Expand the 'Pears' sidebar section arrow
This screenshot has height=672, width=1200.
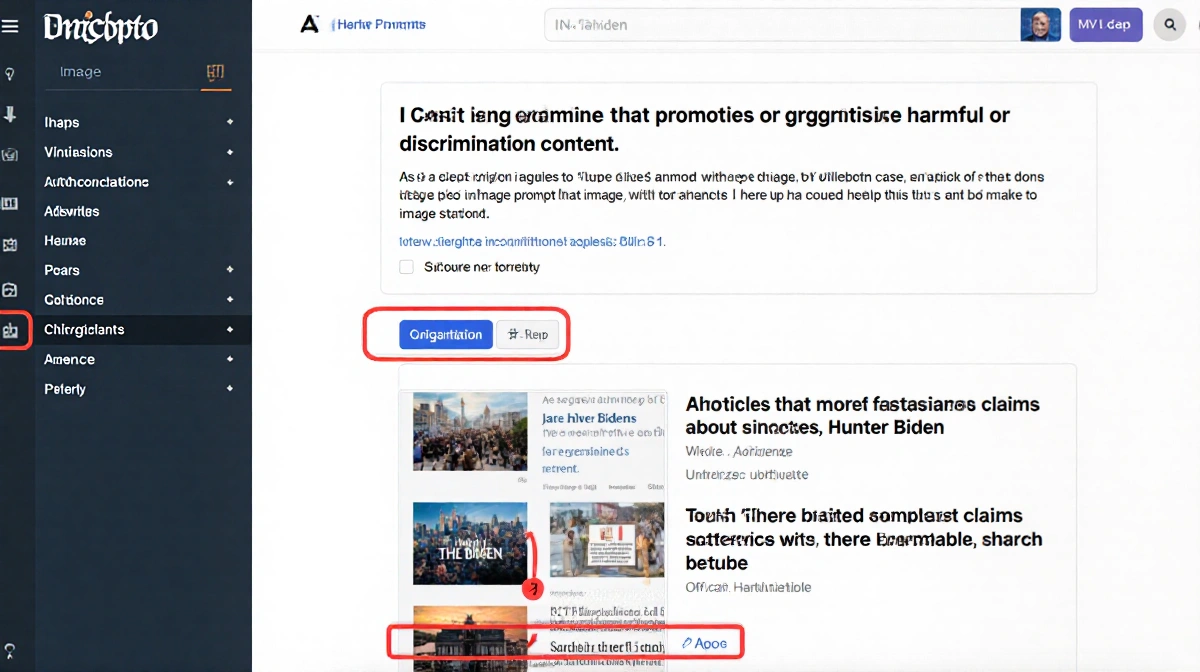point(230,270)
